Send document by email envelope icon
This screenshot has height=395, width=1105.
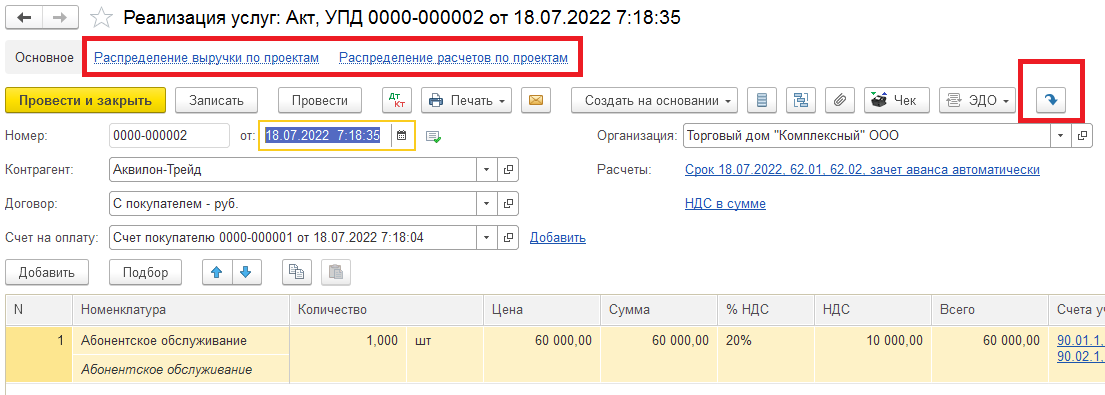click(536, 100)
